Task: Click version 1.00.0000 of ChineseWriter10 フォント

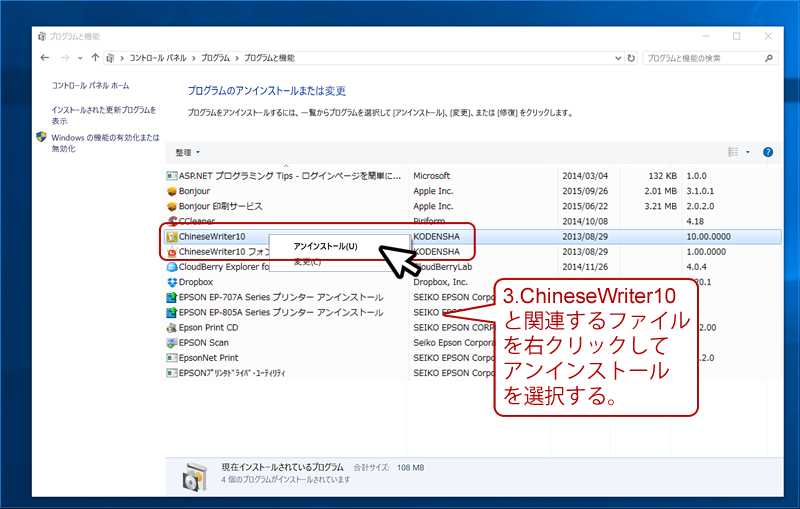Action: pos(706,252)
